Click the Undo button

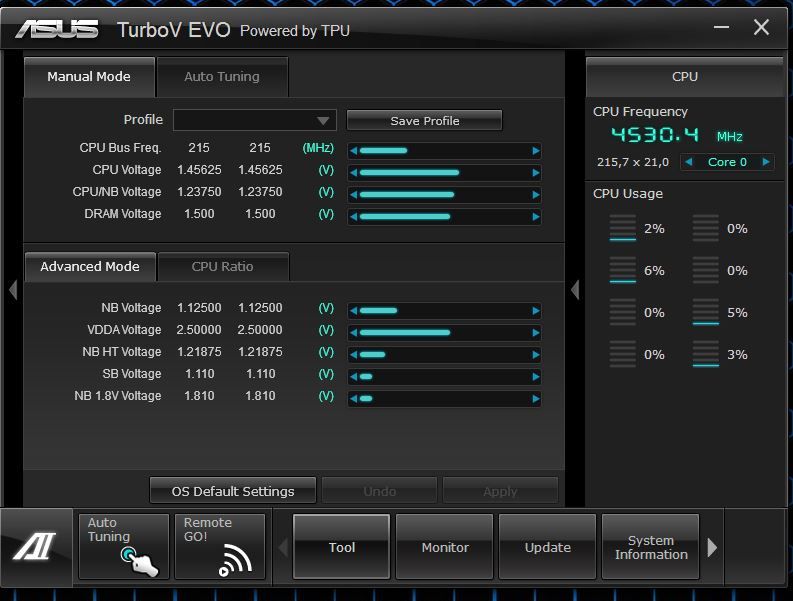[379, 491]
